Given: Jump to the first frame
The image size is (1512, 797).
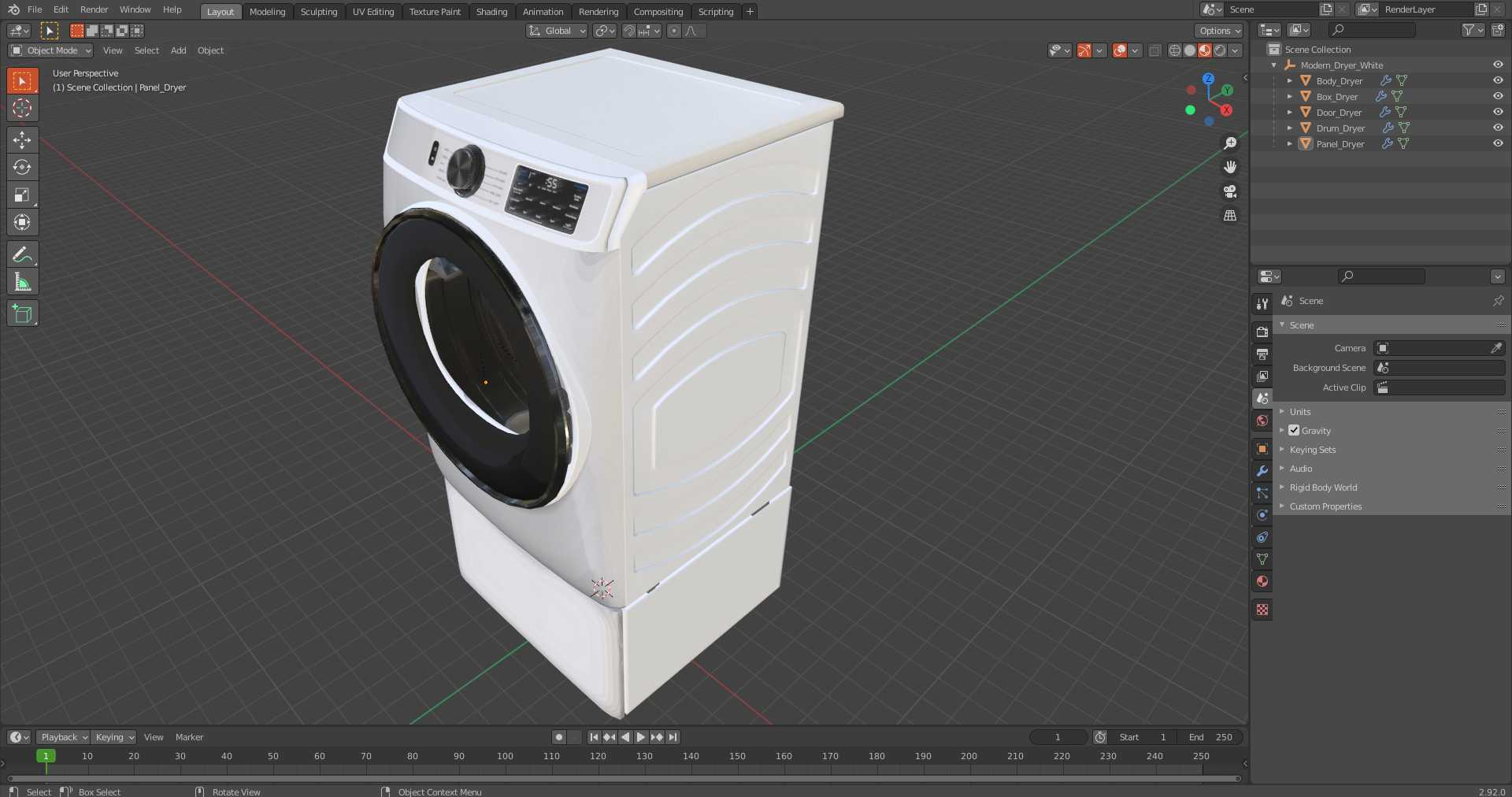Looking at the screenshot, I should (594, 737).
